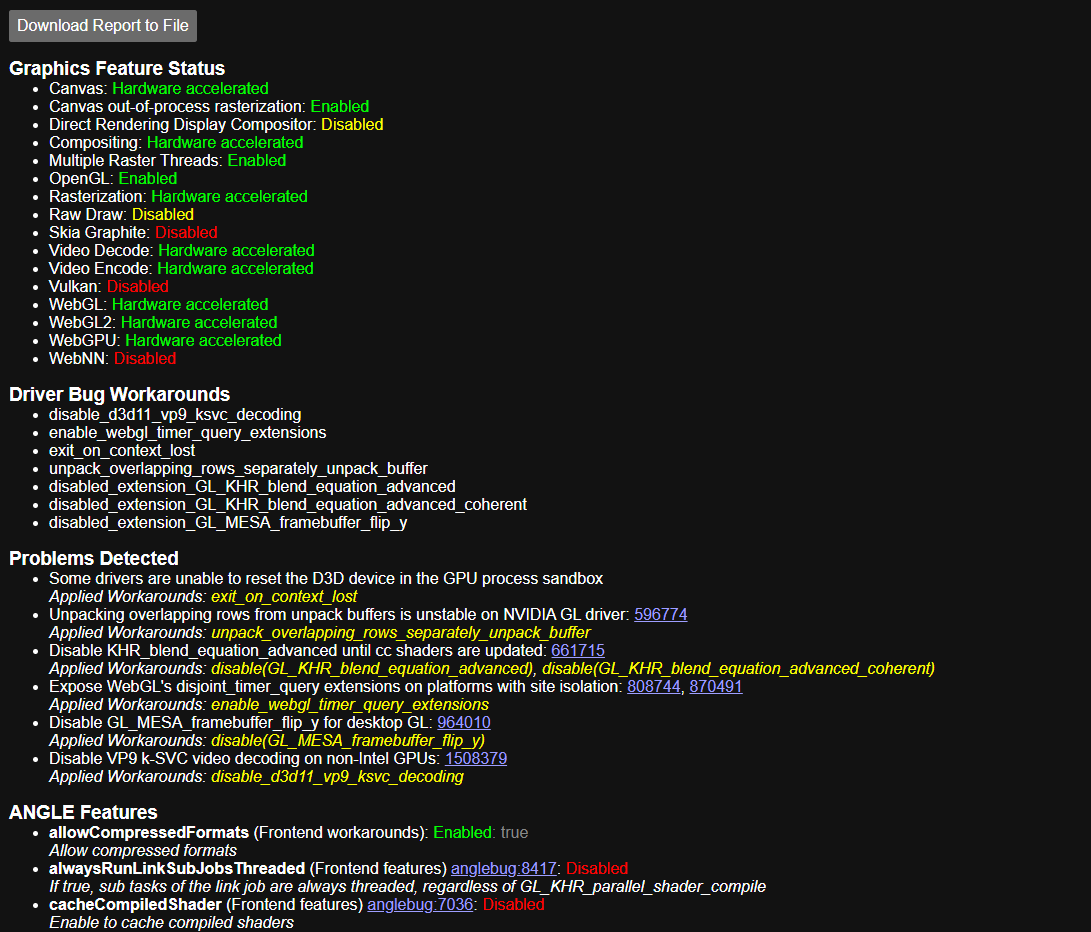Select the exit_on_context_lost workaround entry
1091x932 pixels.
tap(124, 450)
